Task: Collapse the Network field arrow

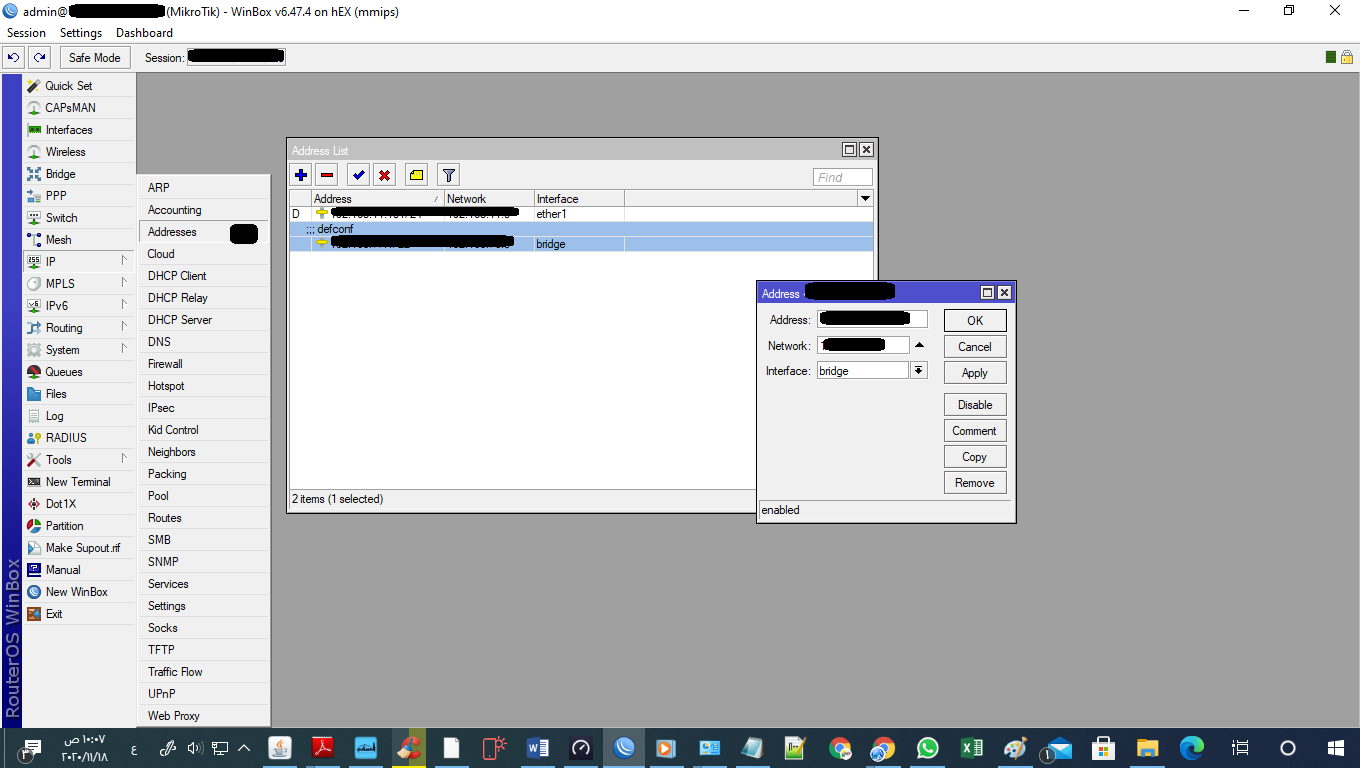Action: pyautogui.click(x=919, y=345)
